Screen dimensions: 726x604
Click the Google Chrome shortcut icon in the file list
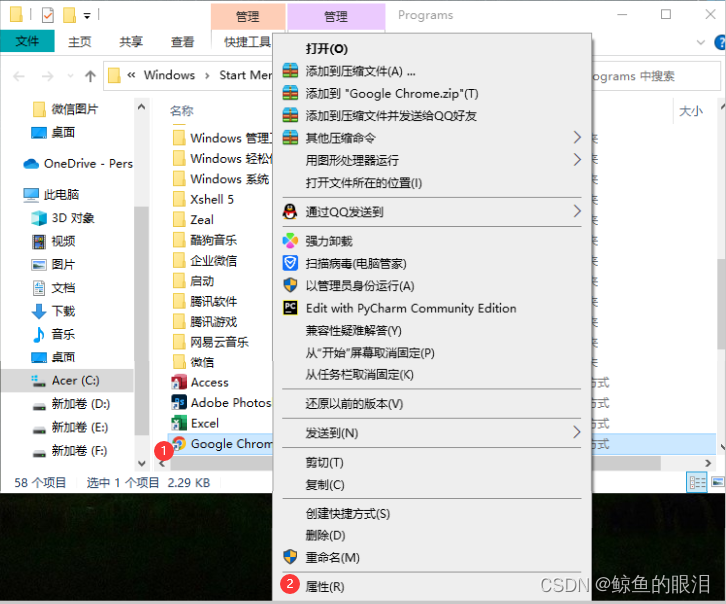coord(179,443)
